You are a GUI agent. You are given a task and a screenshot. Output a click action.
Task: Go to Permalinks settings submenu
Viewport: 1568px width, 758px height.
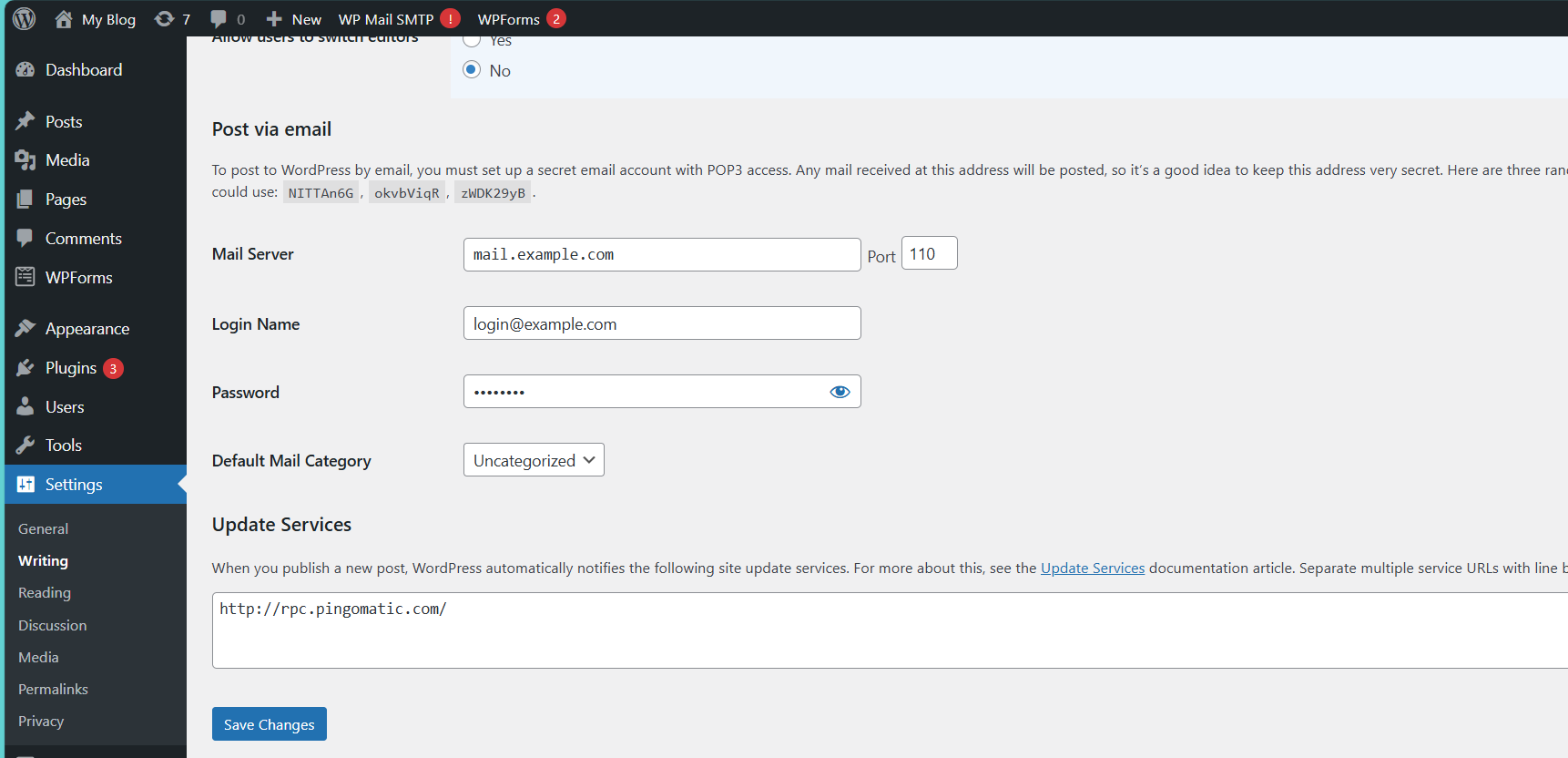(x=53, y=689)
